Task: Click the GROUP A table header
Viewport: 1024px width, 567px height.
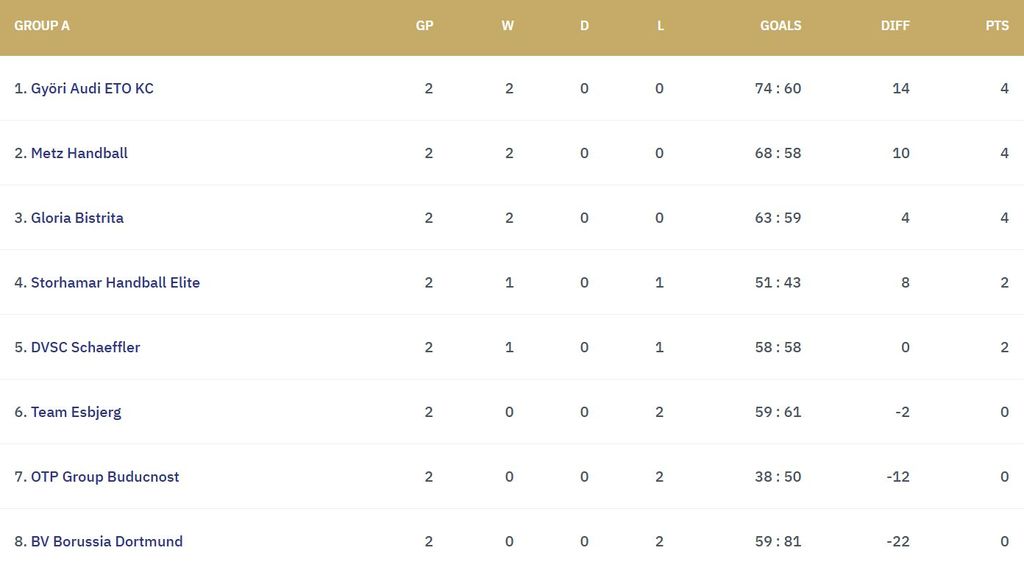Action: tap(42, 26)
